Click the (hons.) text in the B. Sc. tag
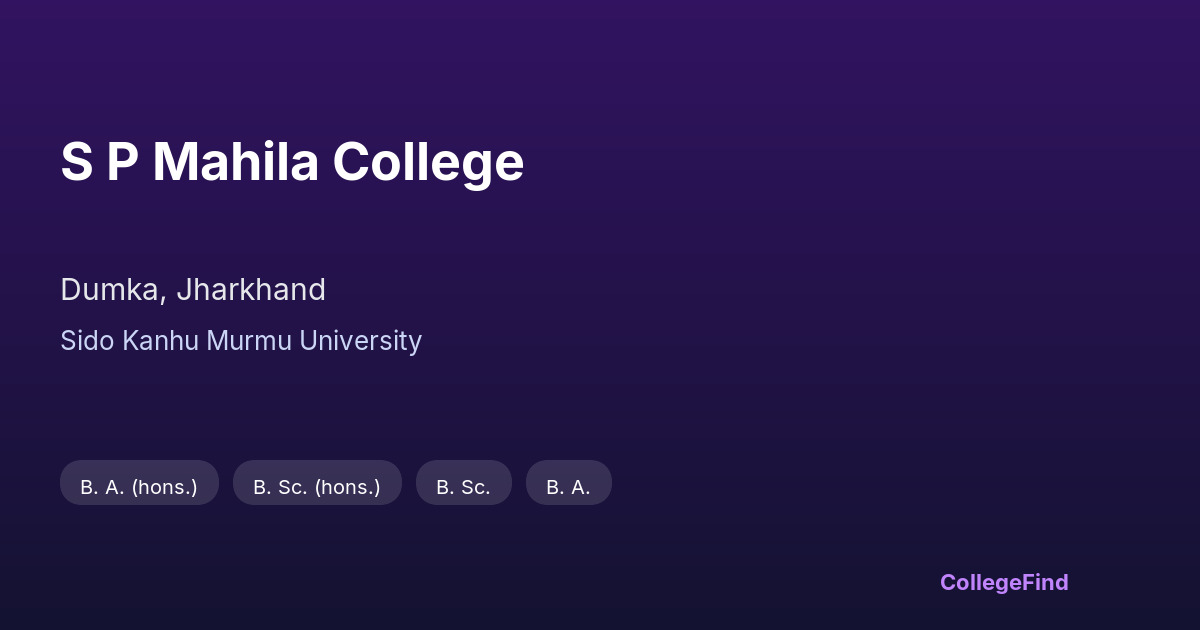The image size is (1200, 630). 347,487
